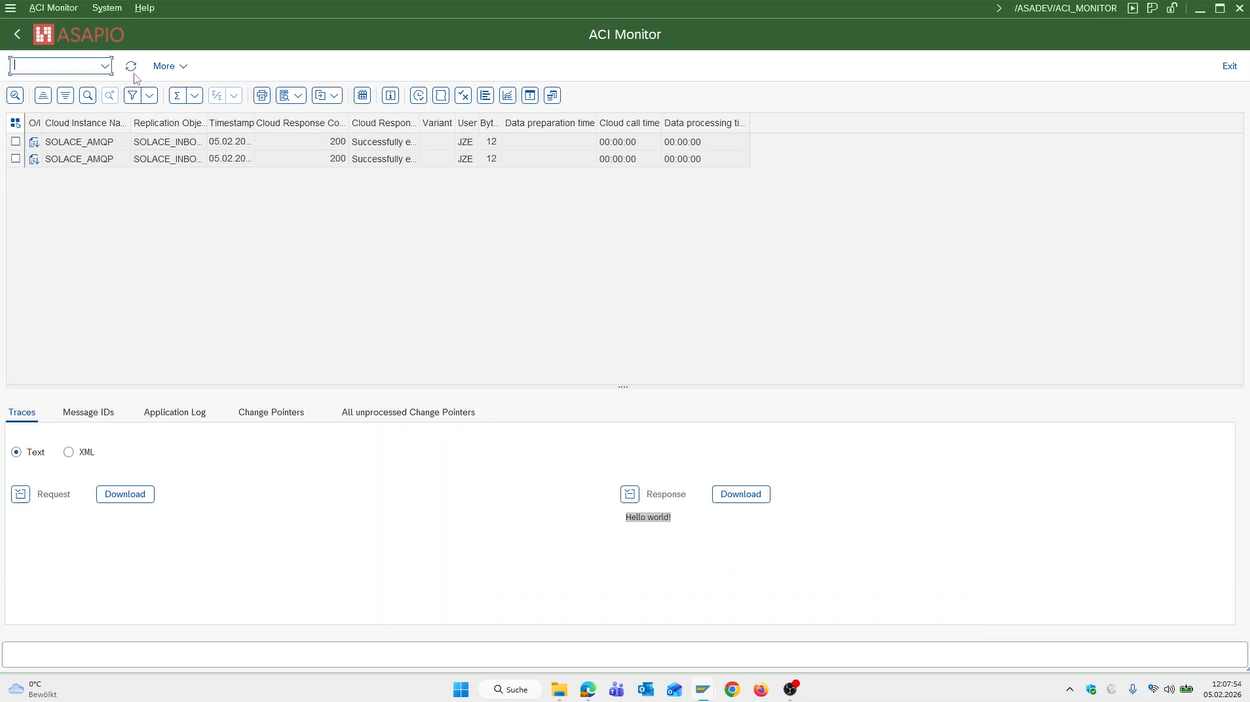This screenshot has width=1250, height=702.
Task: Click the Information icon in toolbar
Action: [390, 95]
